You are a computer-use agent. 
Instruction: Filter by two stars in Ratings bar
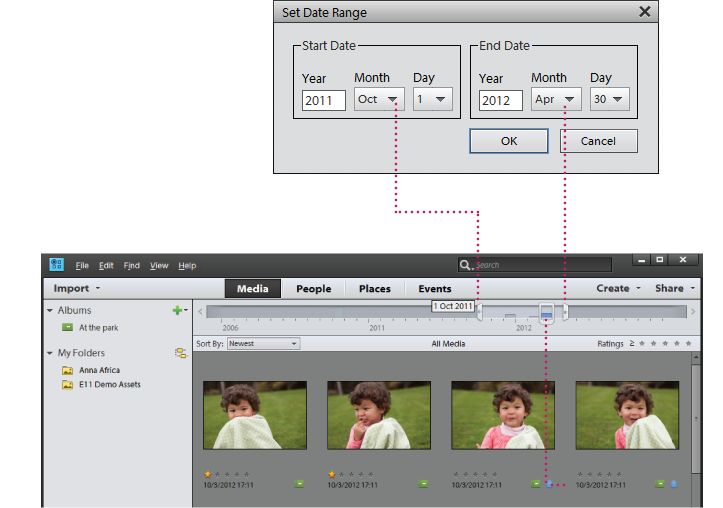click(653, 343)
